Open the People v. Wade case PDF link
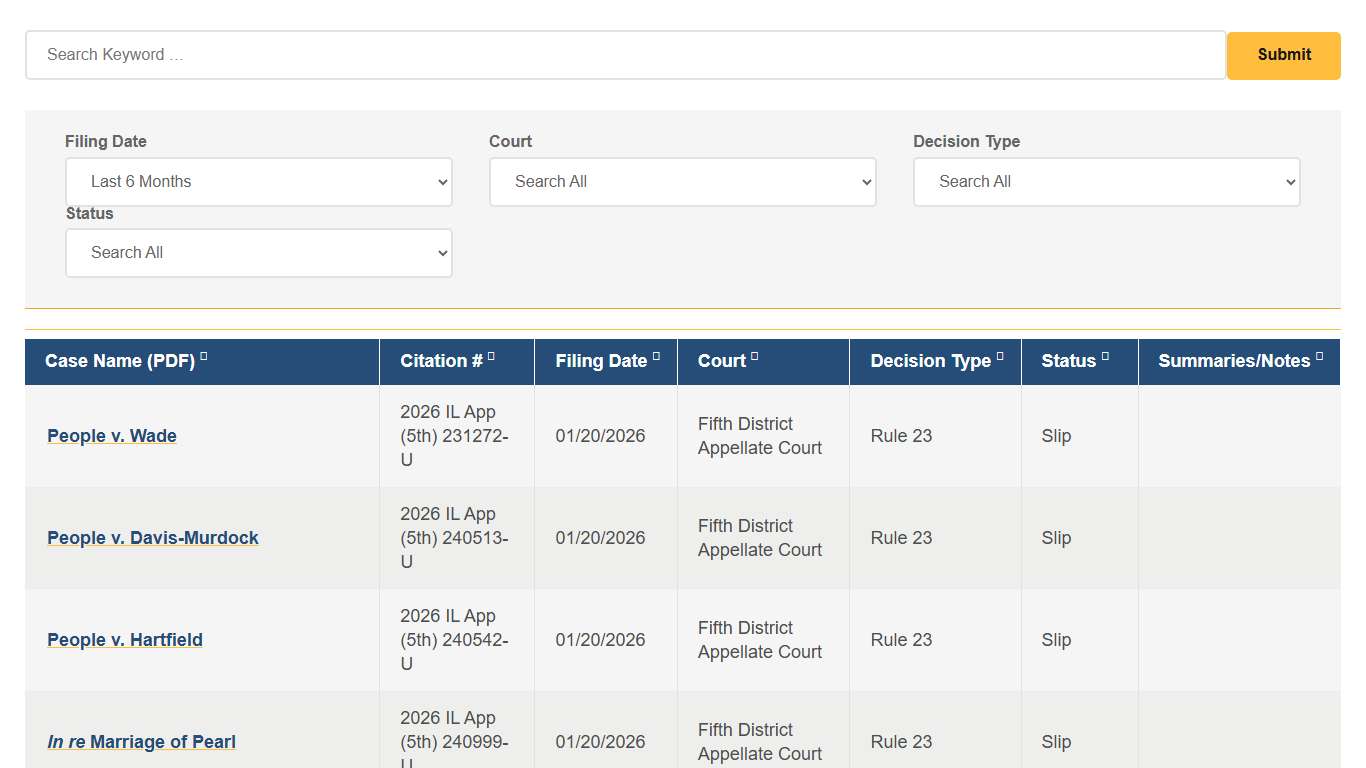 pyautogui.click(x=112, y=436)
